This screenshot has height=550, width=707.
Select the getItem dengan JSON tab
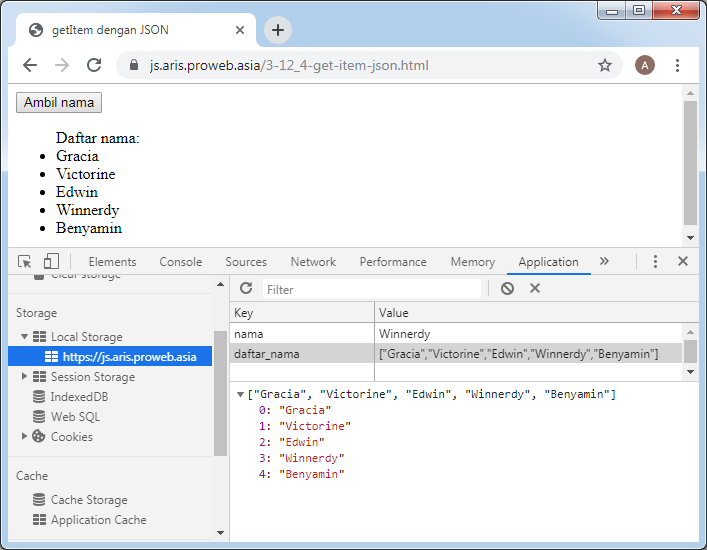click(135, 30)
